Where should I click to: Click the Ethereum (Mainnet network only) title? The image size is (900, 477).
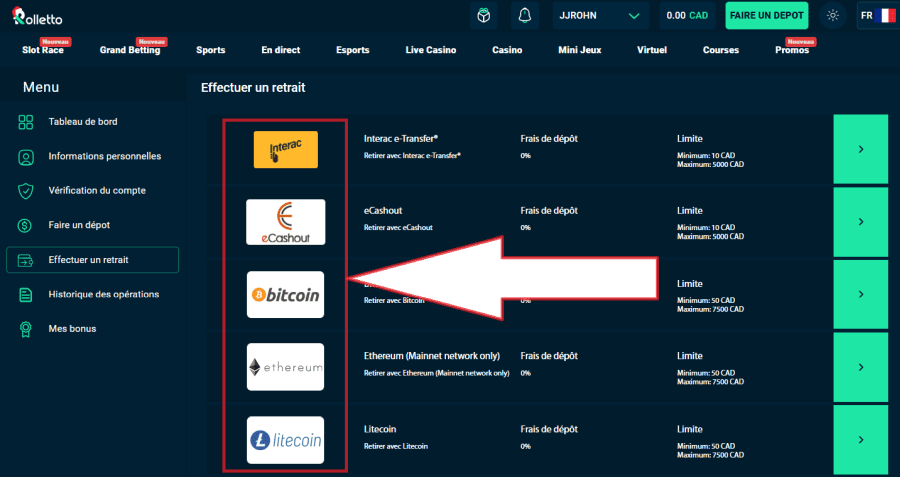pyautogui.click(x=432, y=356)
